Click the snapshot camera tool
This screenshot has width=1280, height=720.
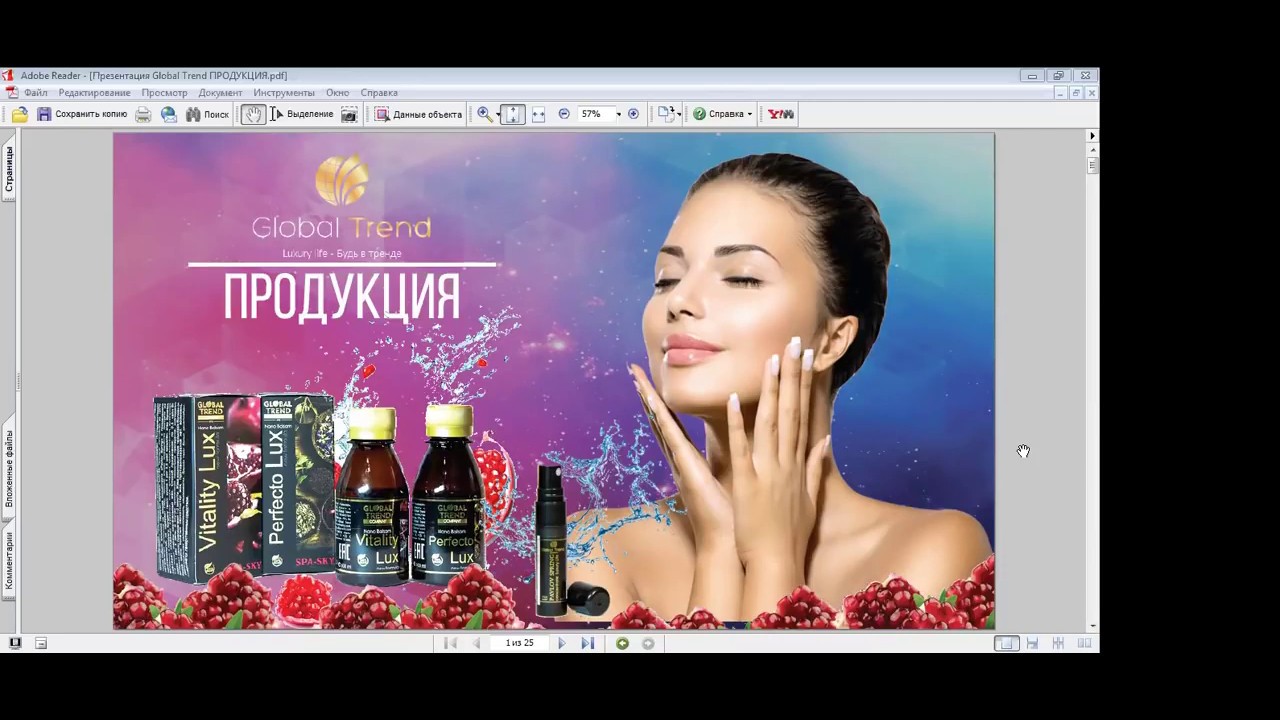(349, 114)
